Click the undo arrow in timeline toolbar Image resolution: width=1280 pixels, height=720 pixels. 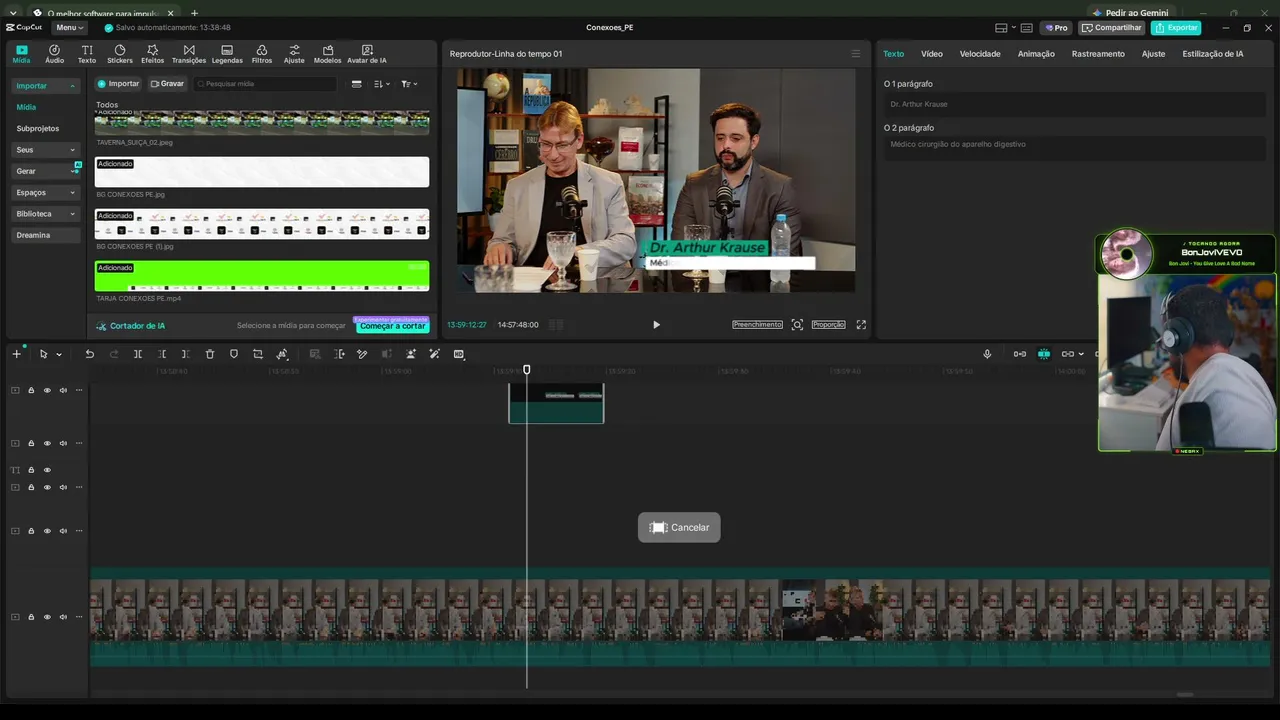89,354
